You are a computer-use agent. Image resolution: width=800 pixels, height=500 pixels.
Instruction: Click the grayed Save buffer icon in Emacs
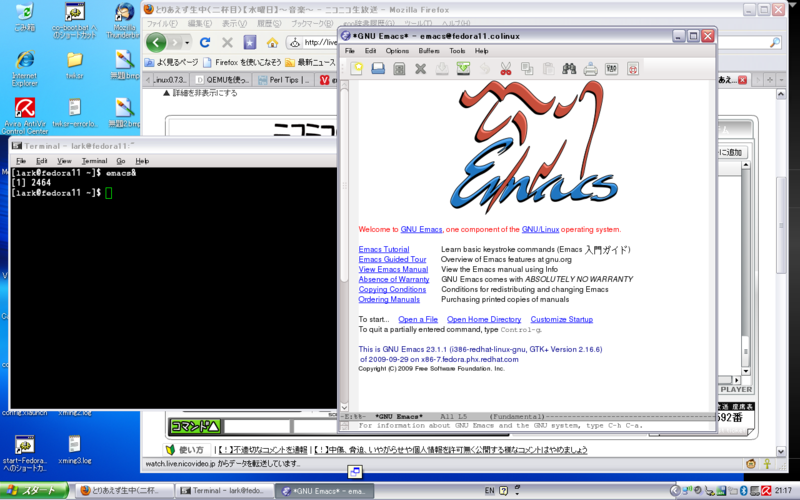[442, 68]
